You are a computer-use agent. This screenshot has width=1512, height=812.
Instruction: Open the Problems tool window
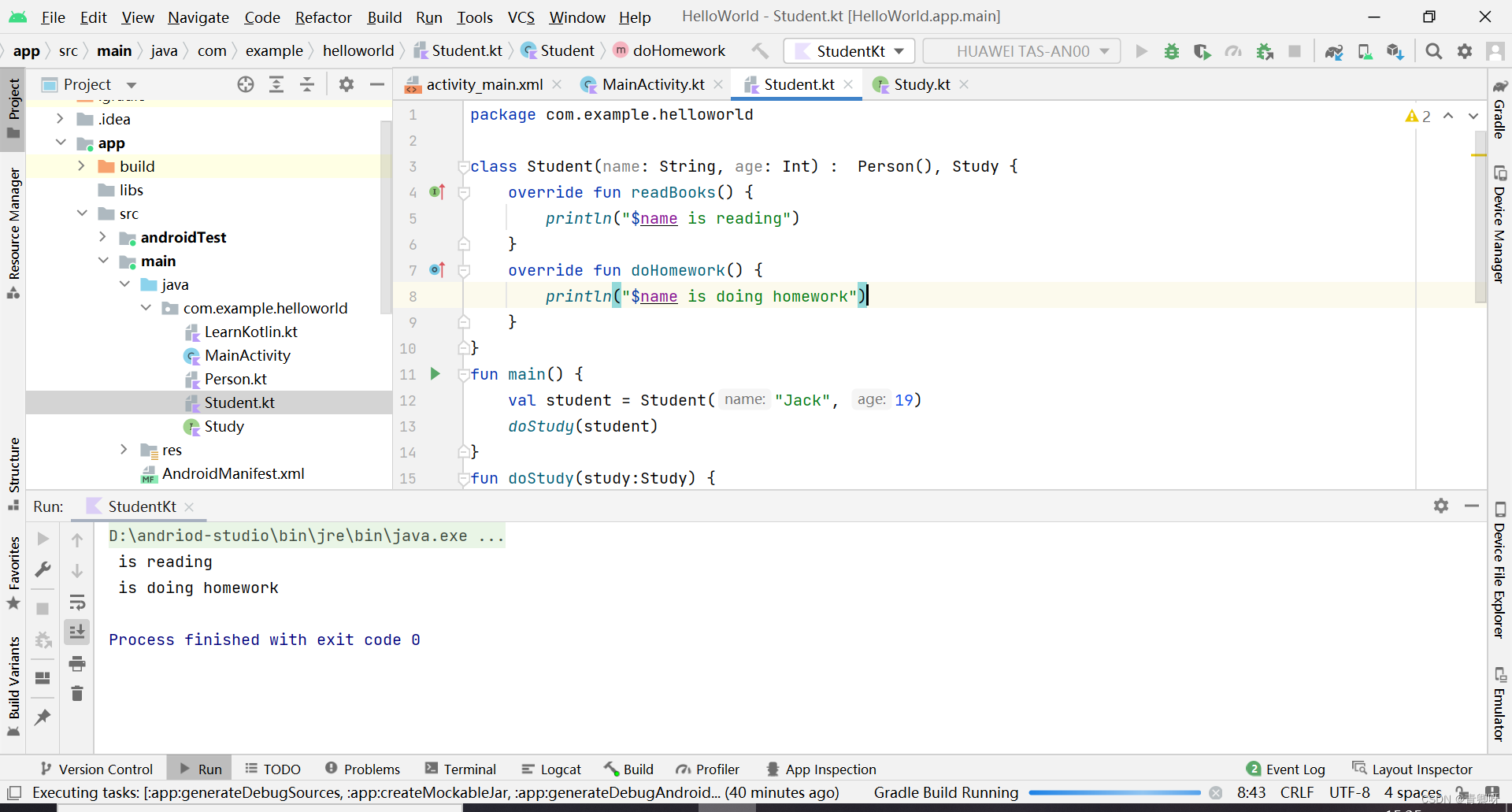click(363, 769)
